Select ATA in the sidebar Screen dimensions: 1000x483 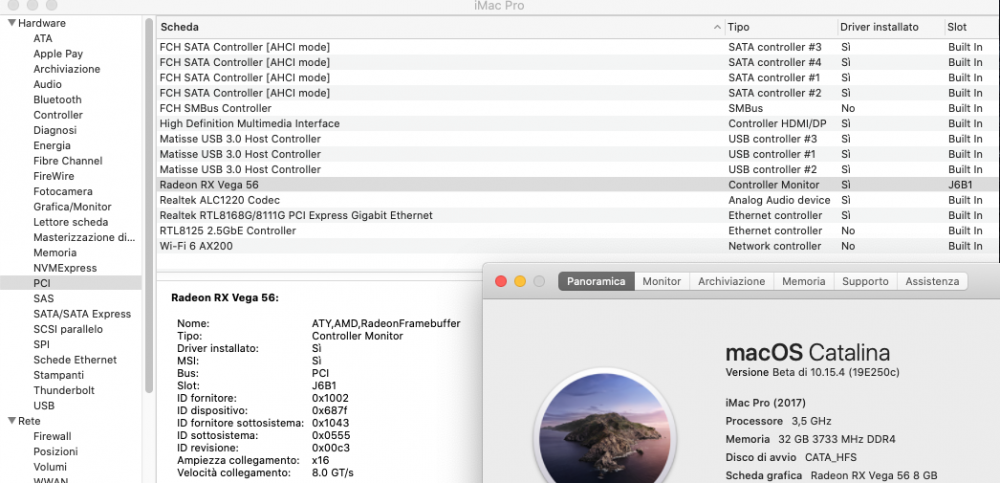43,38
